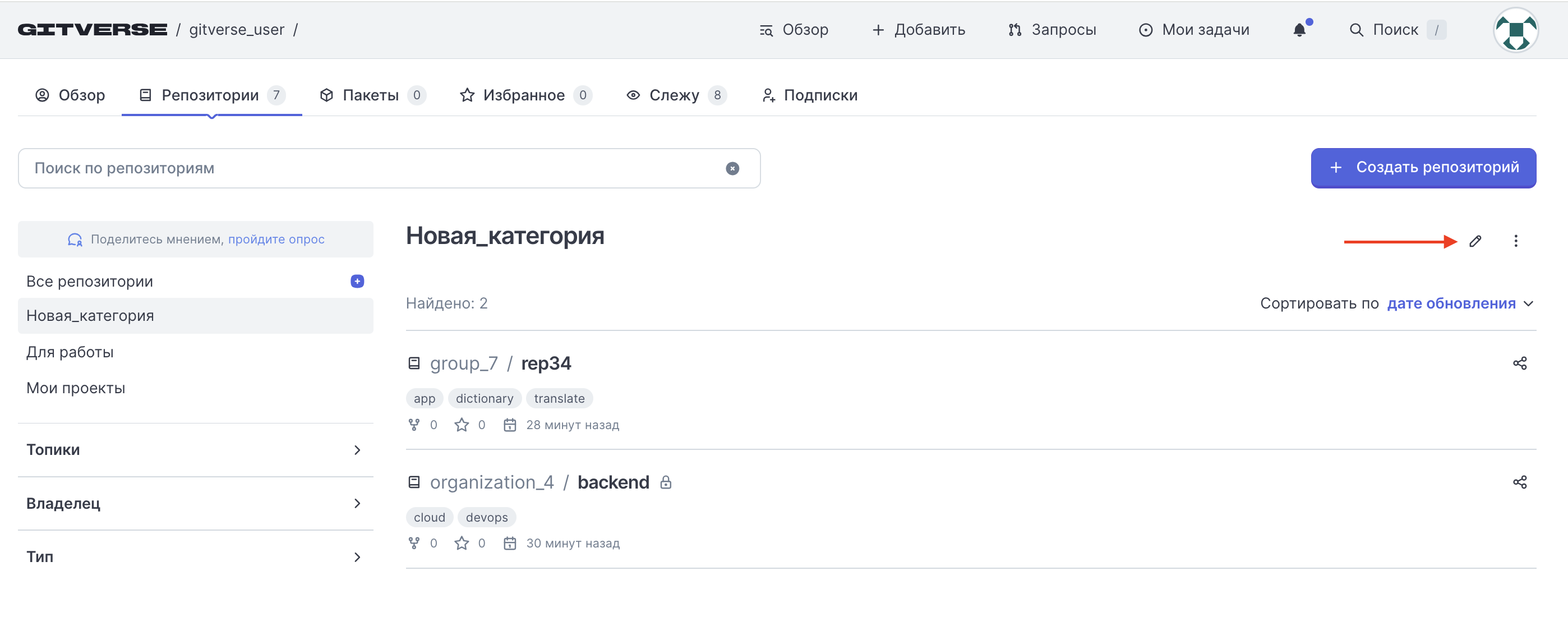Switch to the Избранное tab
Viewport: 1568px width, 626px height.
[525, 95]
